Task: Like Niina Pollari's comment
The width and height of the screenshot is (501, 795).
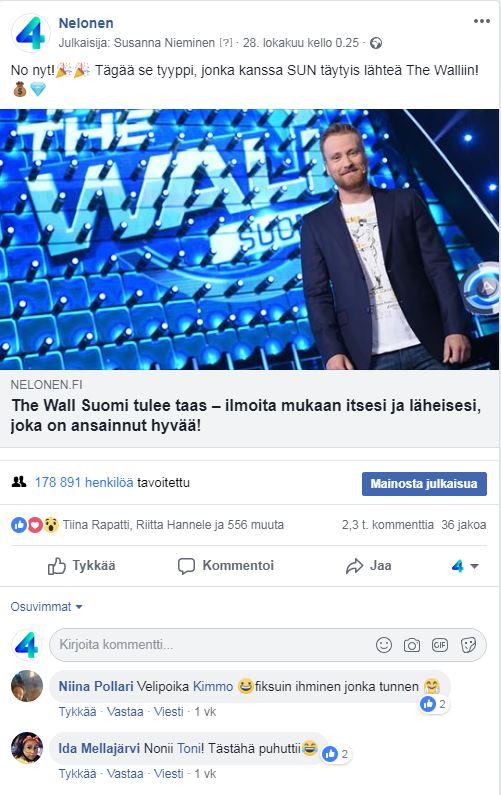Action: (78, 712)
